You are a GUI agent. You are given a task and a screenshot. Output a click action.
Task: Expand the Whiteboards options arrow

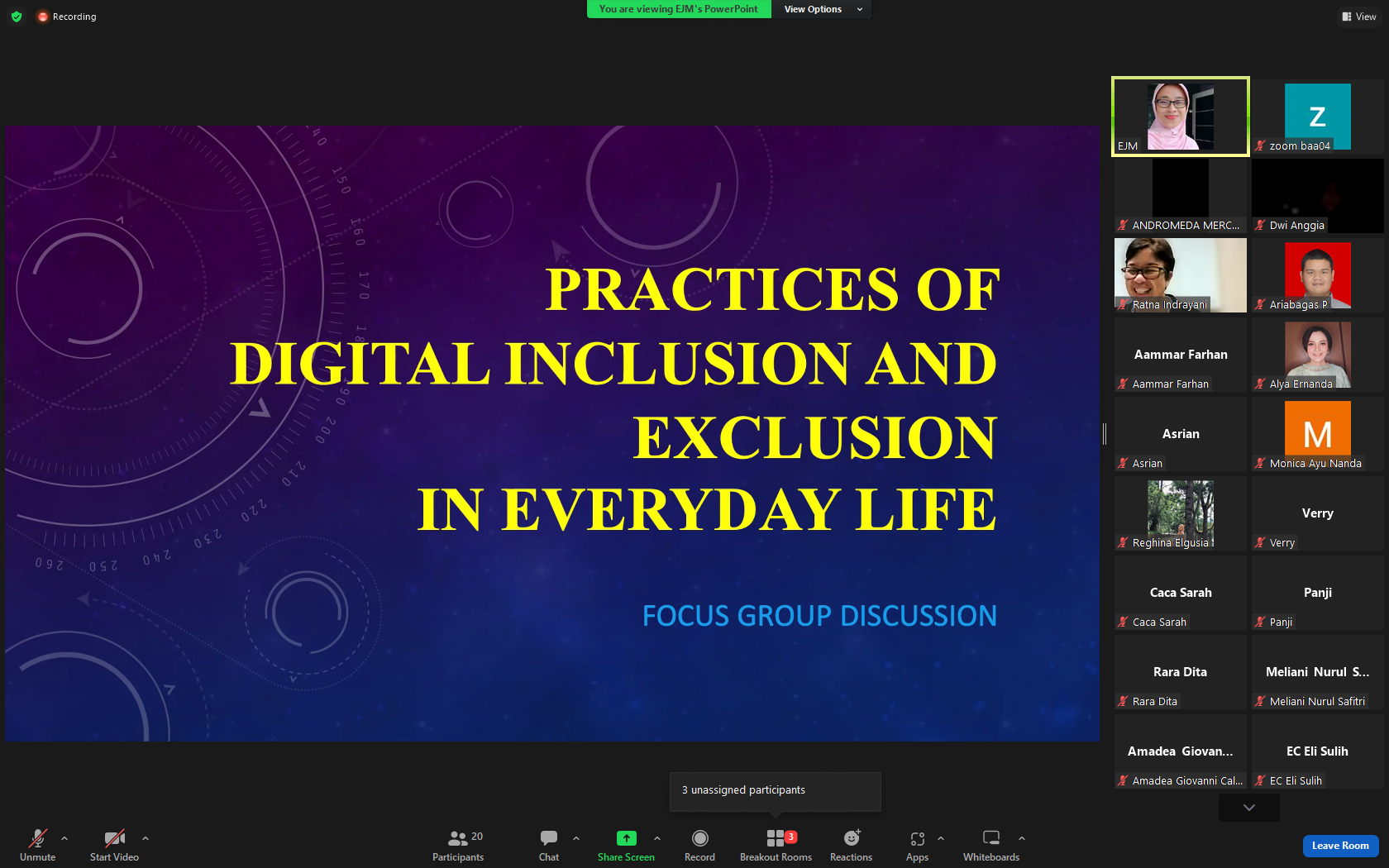(1022, 838)
